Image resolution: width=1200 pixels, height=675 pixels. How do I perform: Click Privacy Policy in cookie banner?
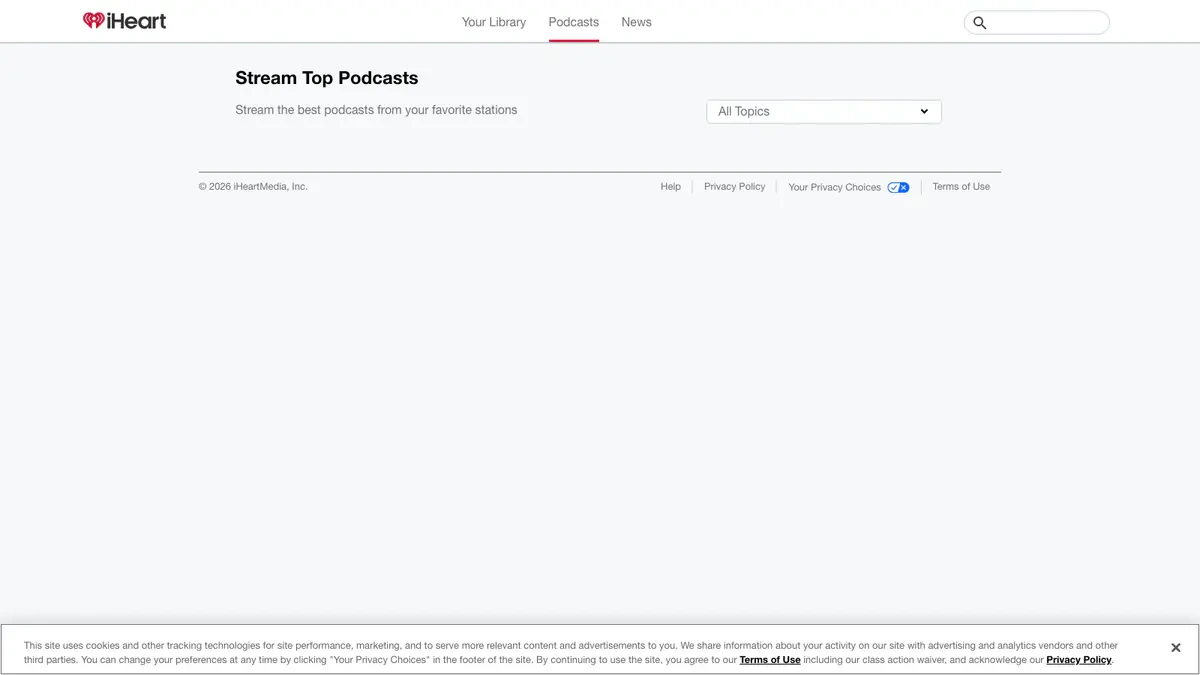pos(1079,660)
